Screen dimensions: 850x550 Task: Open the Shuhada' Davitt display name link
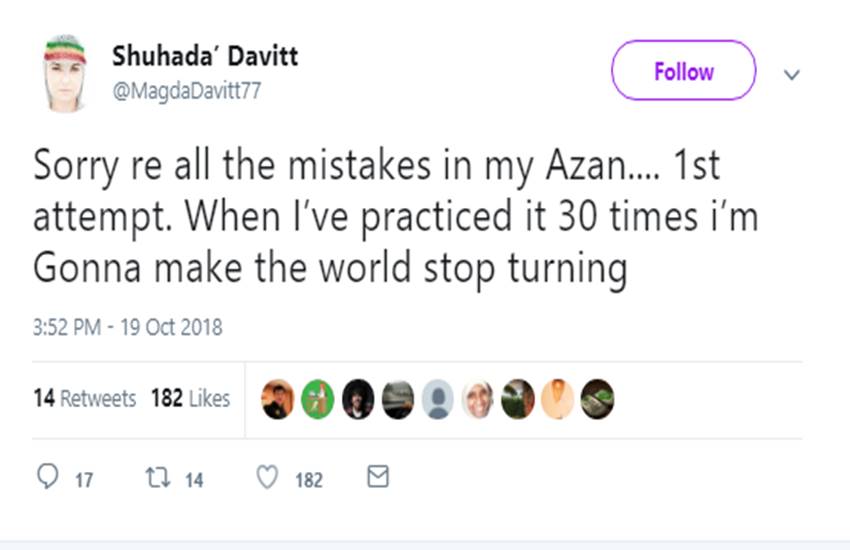click(x=204, y=56)
